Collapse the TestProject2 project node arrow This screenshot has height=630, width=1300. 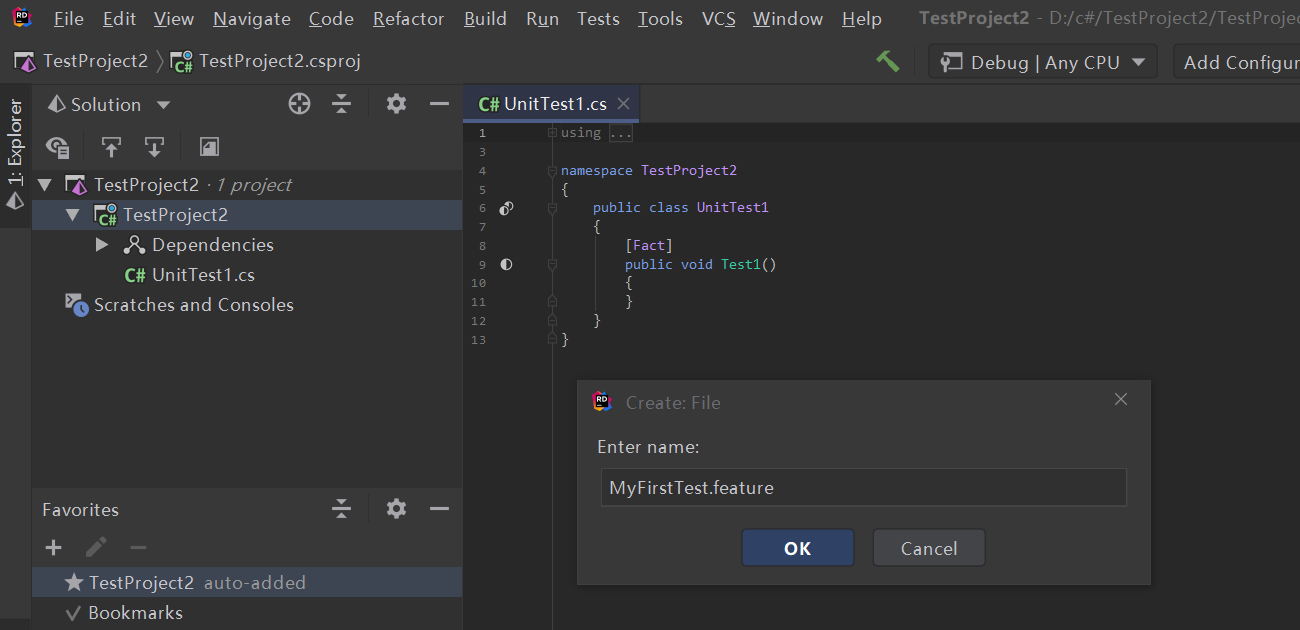tap(72, 215)
